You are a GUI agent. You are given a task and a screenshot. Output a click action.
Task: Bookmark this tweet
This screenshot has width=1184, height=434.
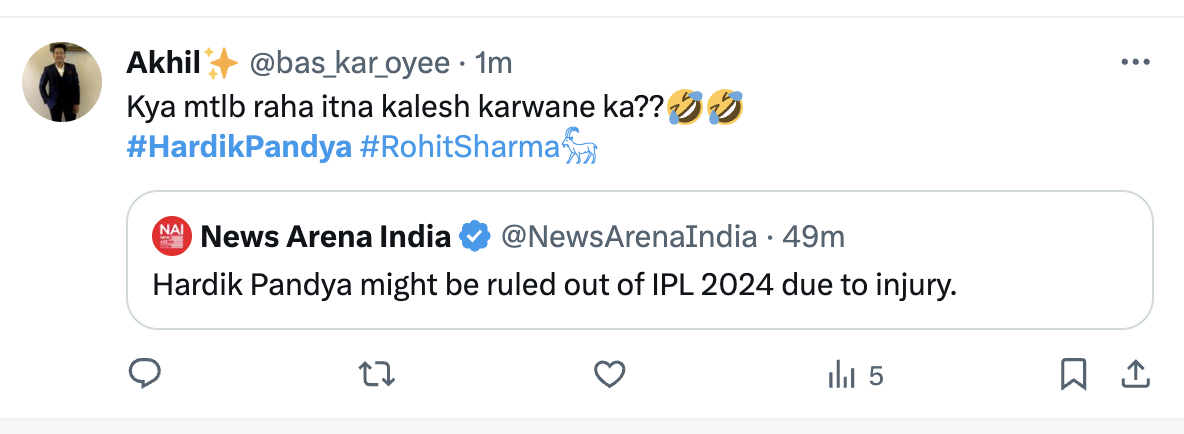[1073, 375]
